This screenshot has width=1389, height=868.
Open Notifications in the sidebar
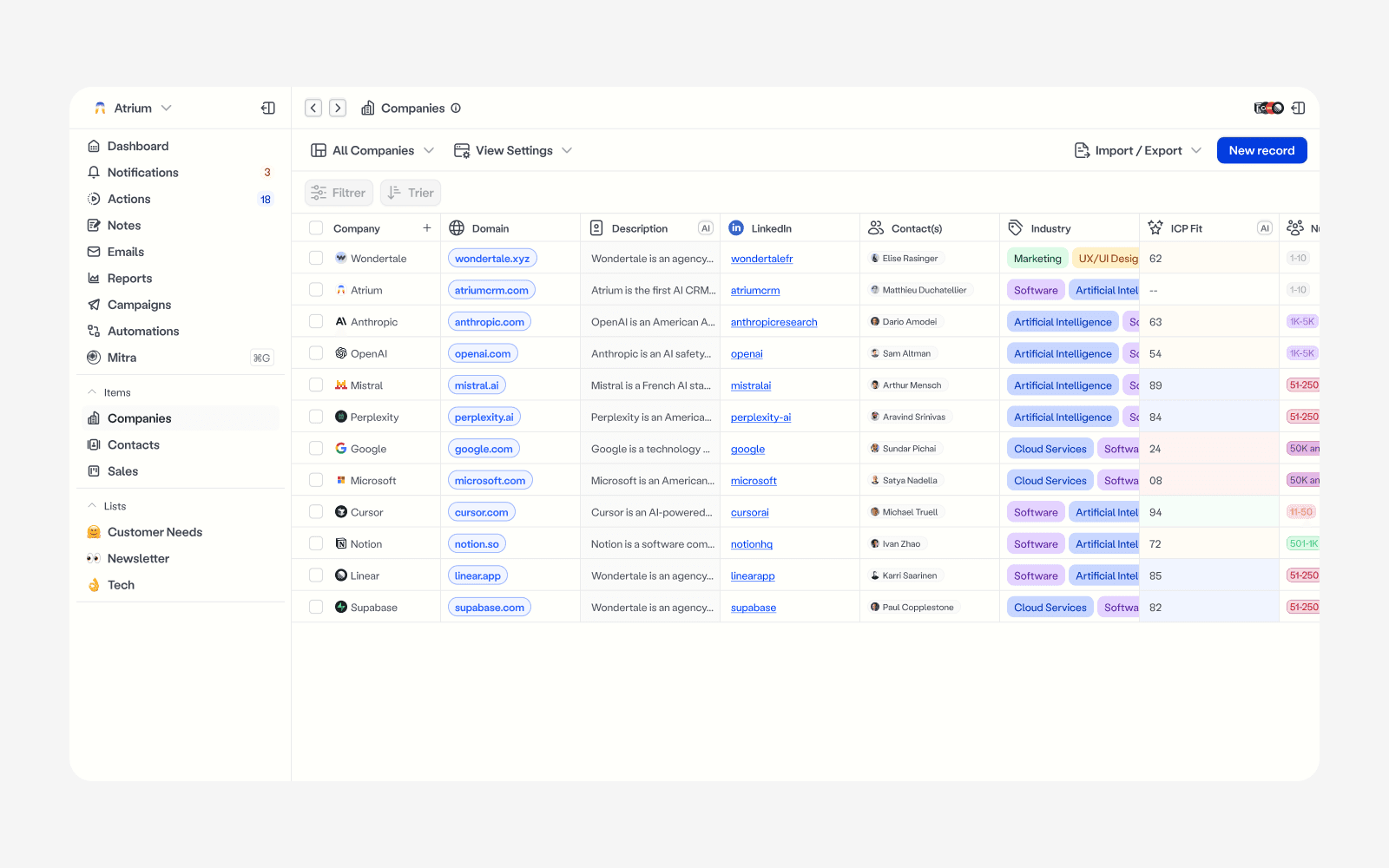click(x=181, y=173)
